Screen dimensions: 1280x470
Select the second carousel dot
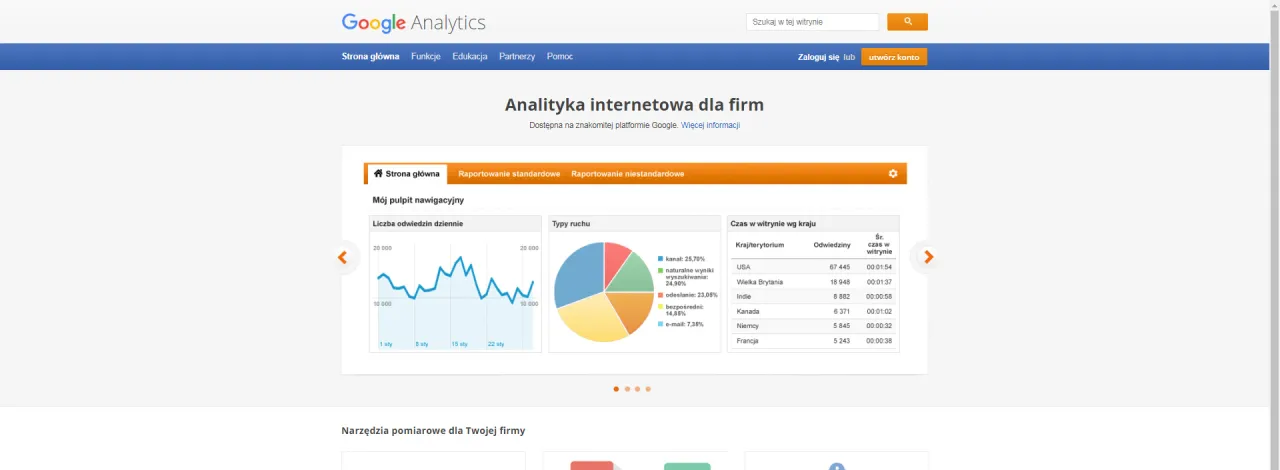pyautogui.click(x=627, y=389)
